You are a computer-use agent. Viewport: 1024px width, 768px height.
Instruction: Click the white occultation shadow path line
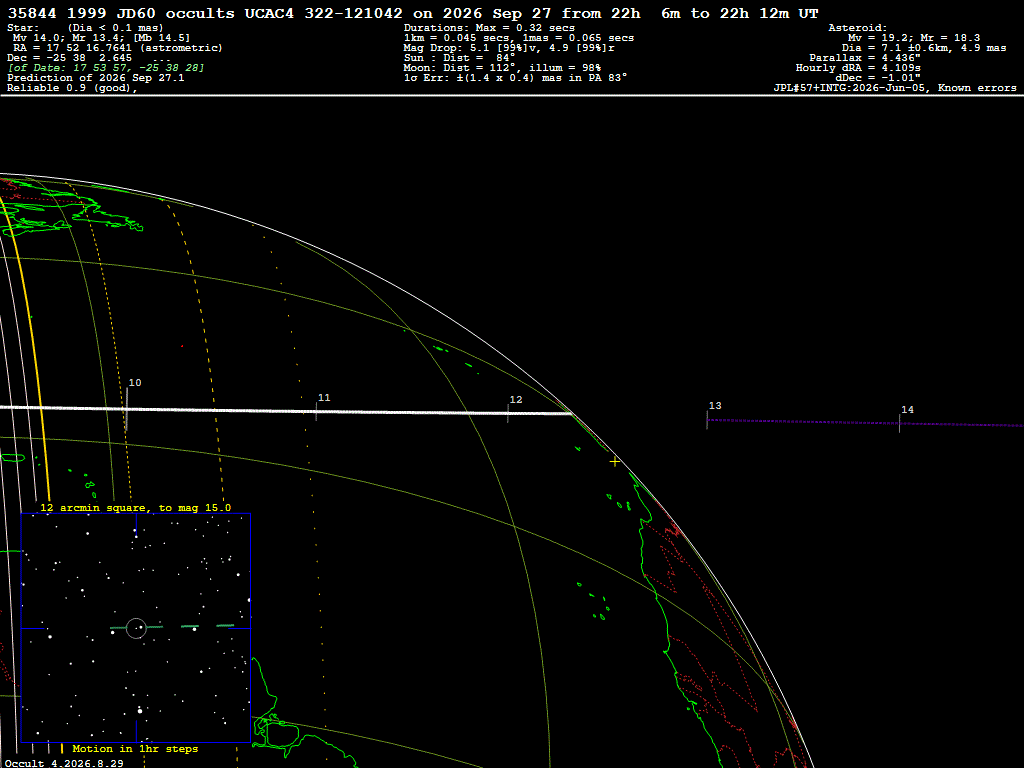286,410
